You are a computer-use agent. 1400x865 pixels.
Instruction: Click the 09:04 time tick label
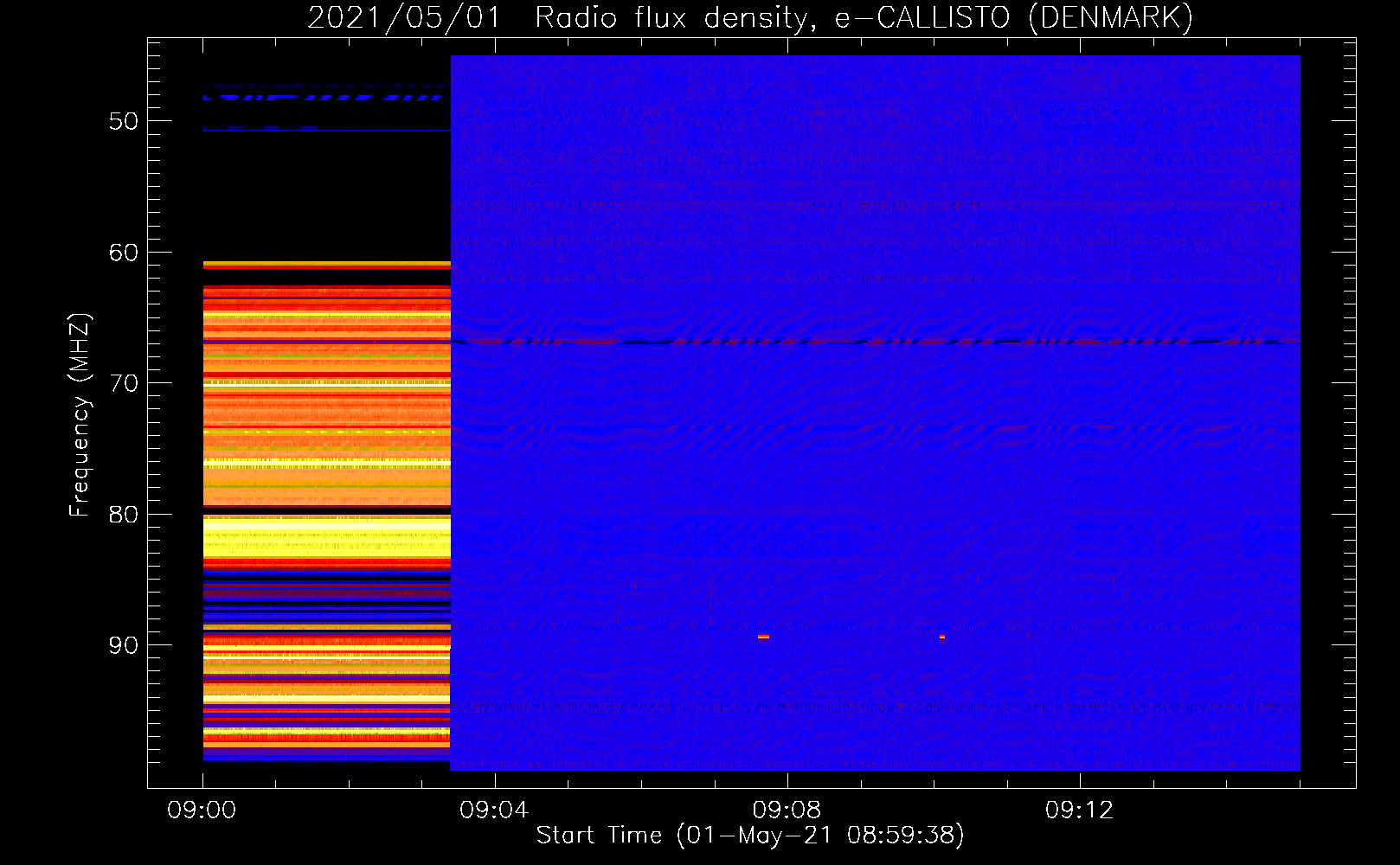[x=494, y=811]
